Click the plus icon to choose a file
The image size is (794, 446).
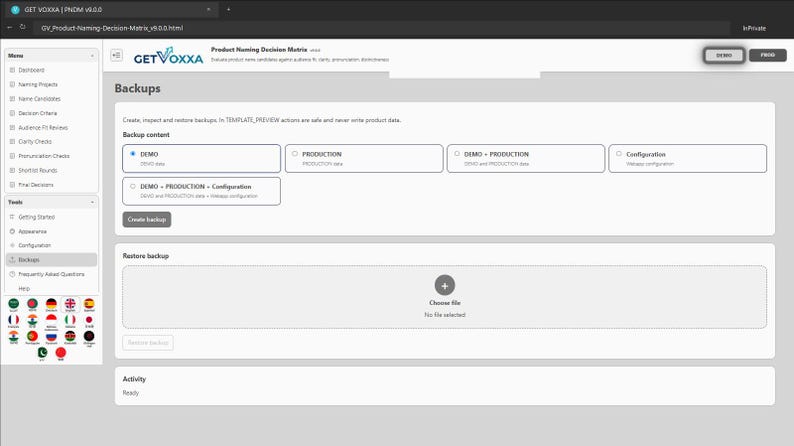coord(445,286)
